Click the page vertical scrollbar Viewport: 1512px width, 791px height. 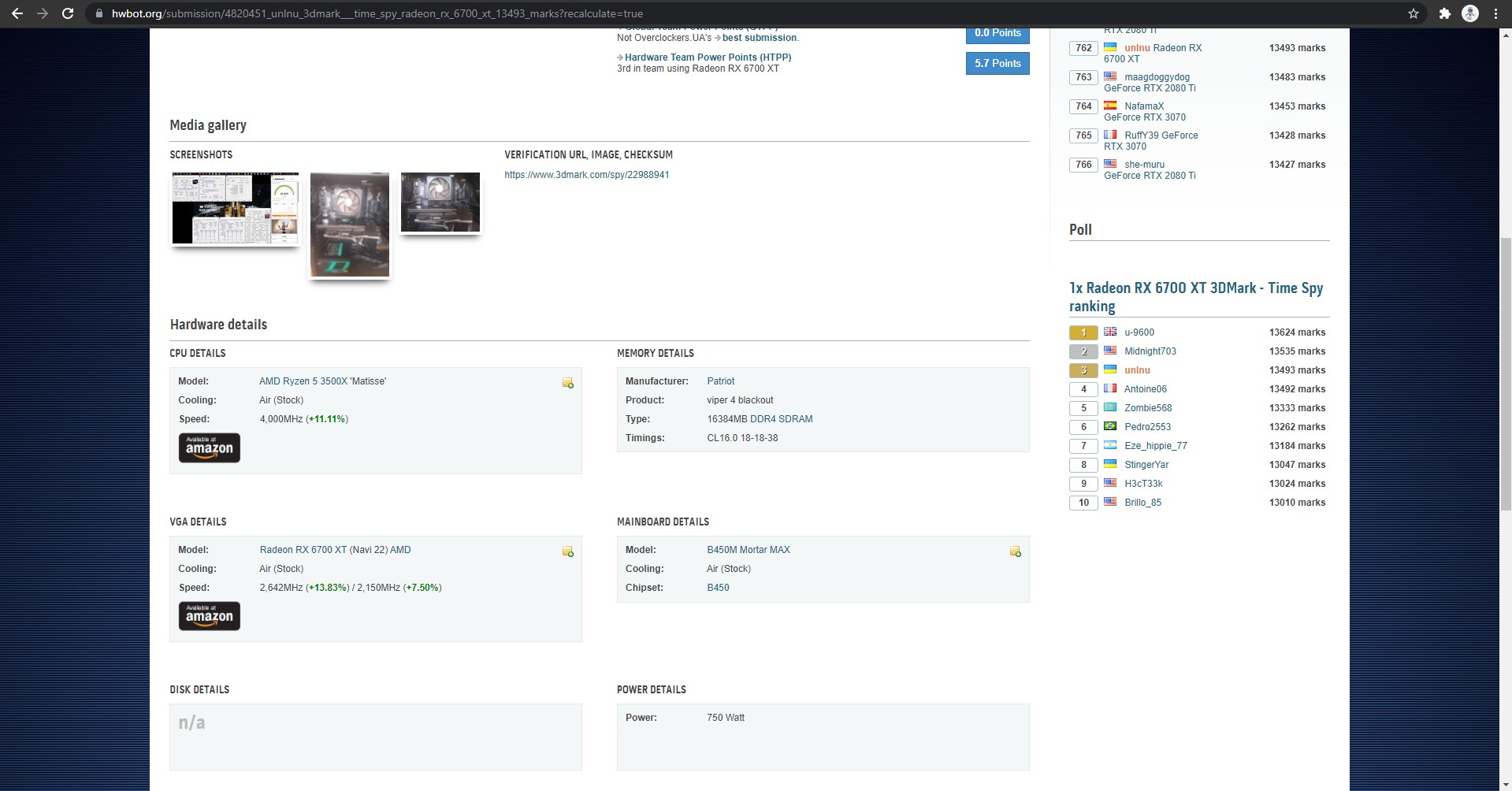pos(1505,373)
